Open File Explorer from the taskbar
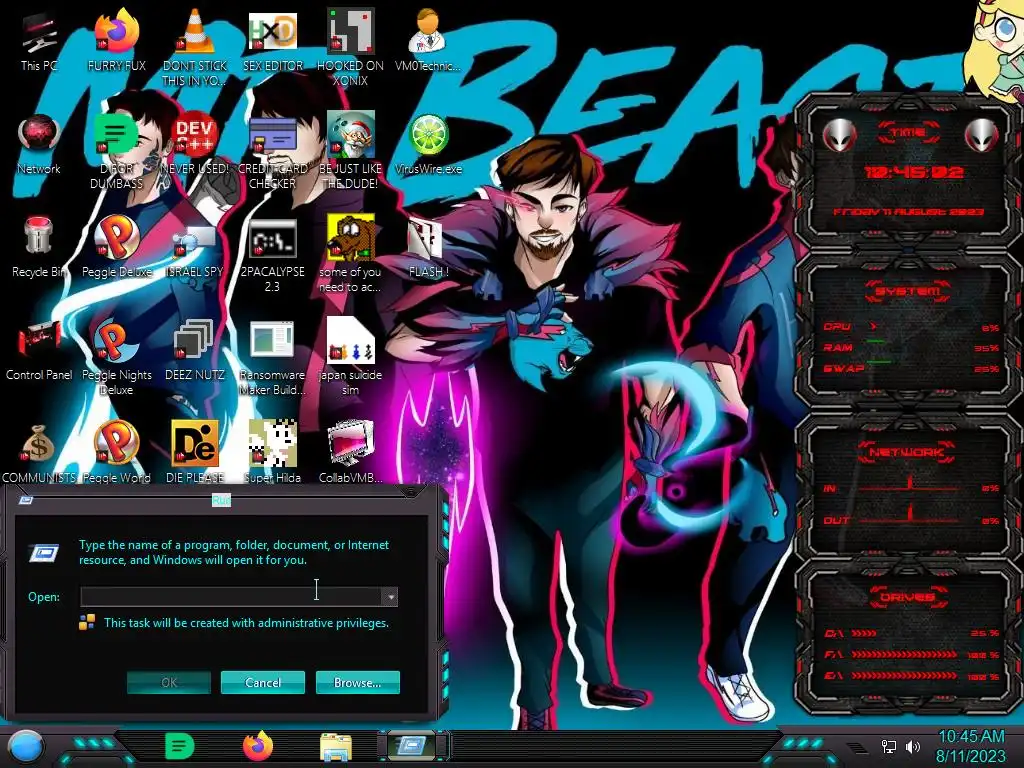Screen dimensions: 1024x768 pos(336,746)
